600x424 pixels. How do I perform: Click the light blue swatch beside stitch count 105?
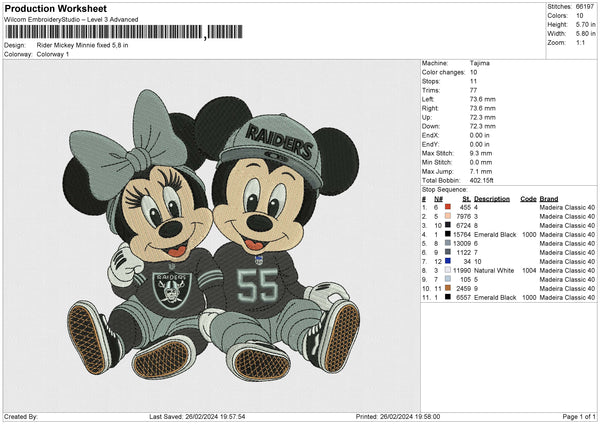(448, 279)
